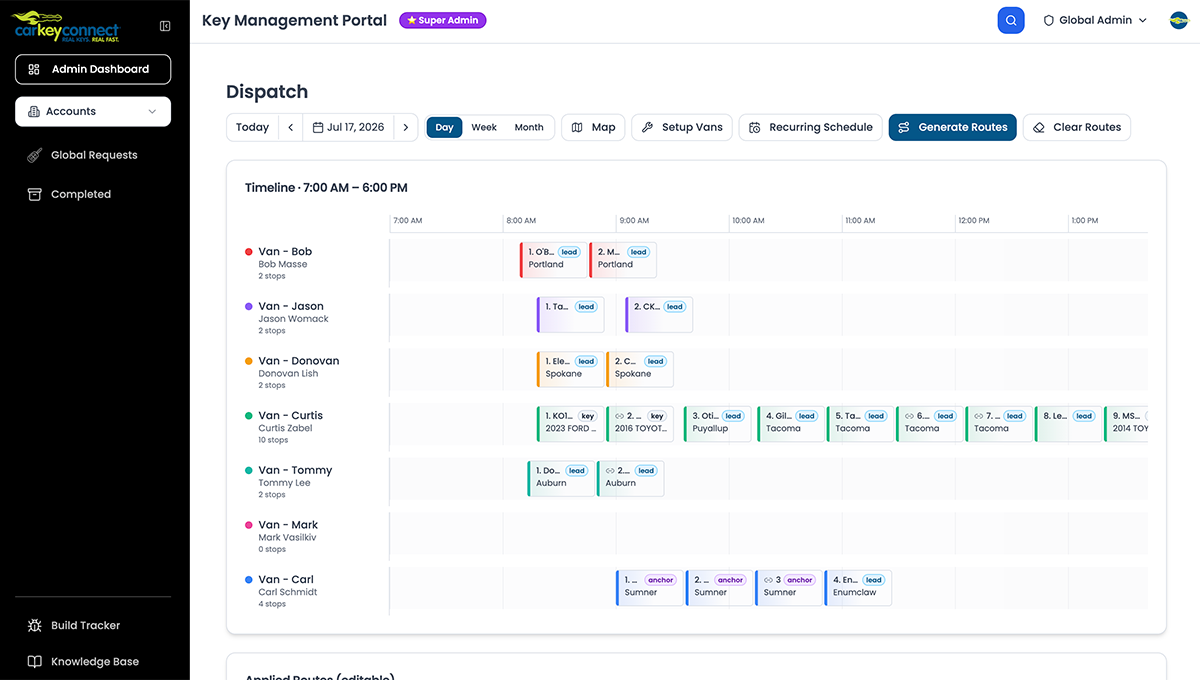Click eraser icon on Clear Routes
Image resolution: width=1200 pixels, height=680 pixels.
click(x=1039, y=128)
